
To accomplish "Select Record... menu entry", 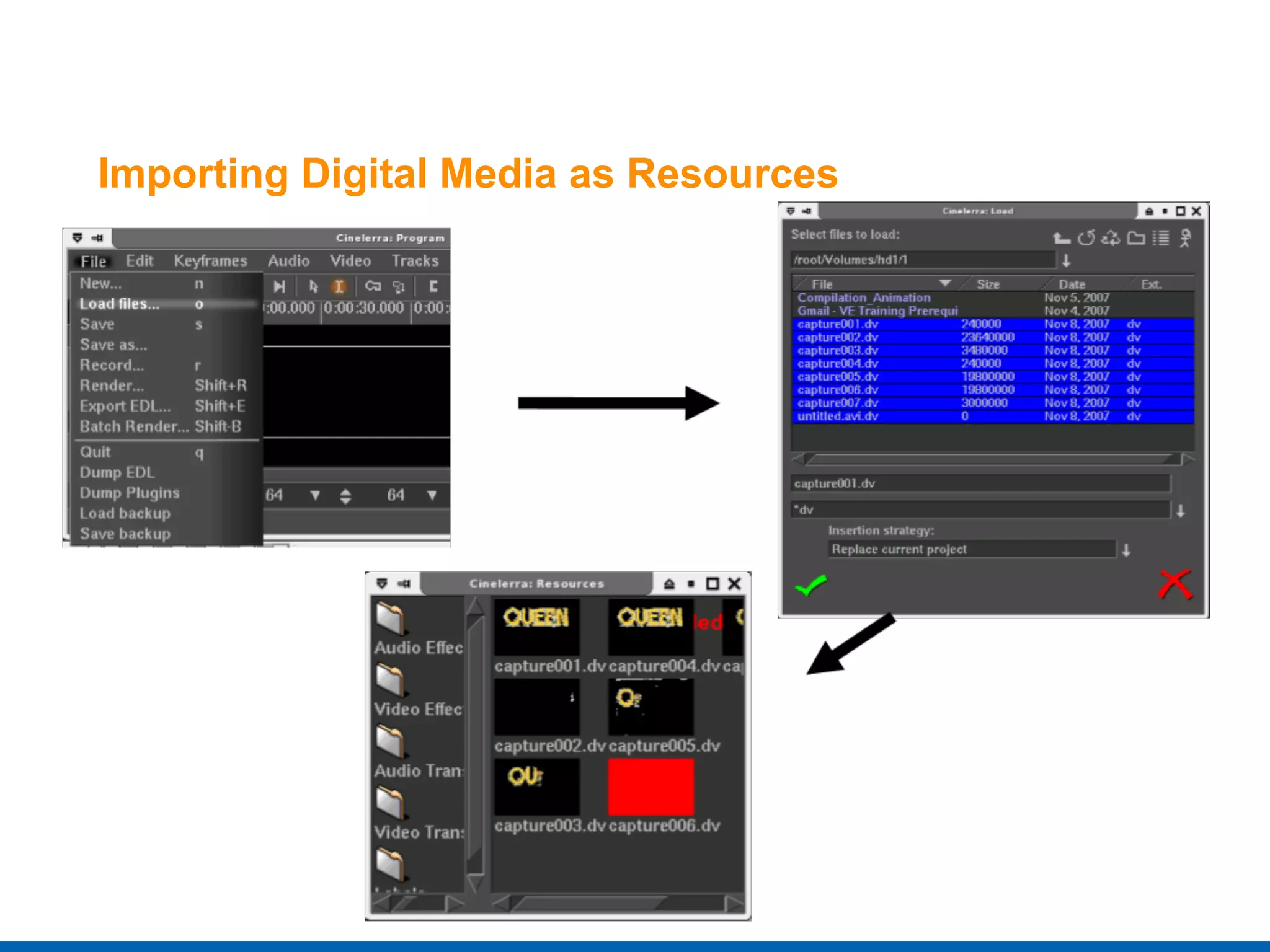I will point(165,365).
